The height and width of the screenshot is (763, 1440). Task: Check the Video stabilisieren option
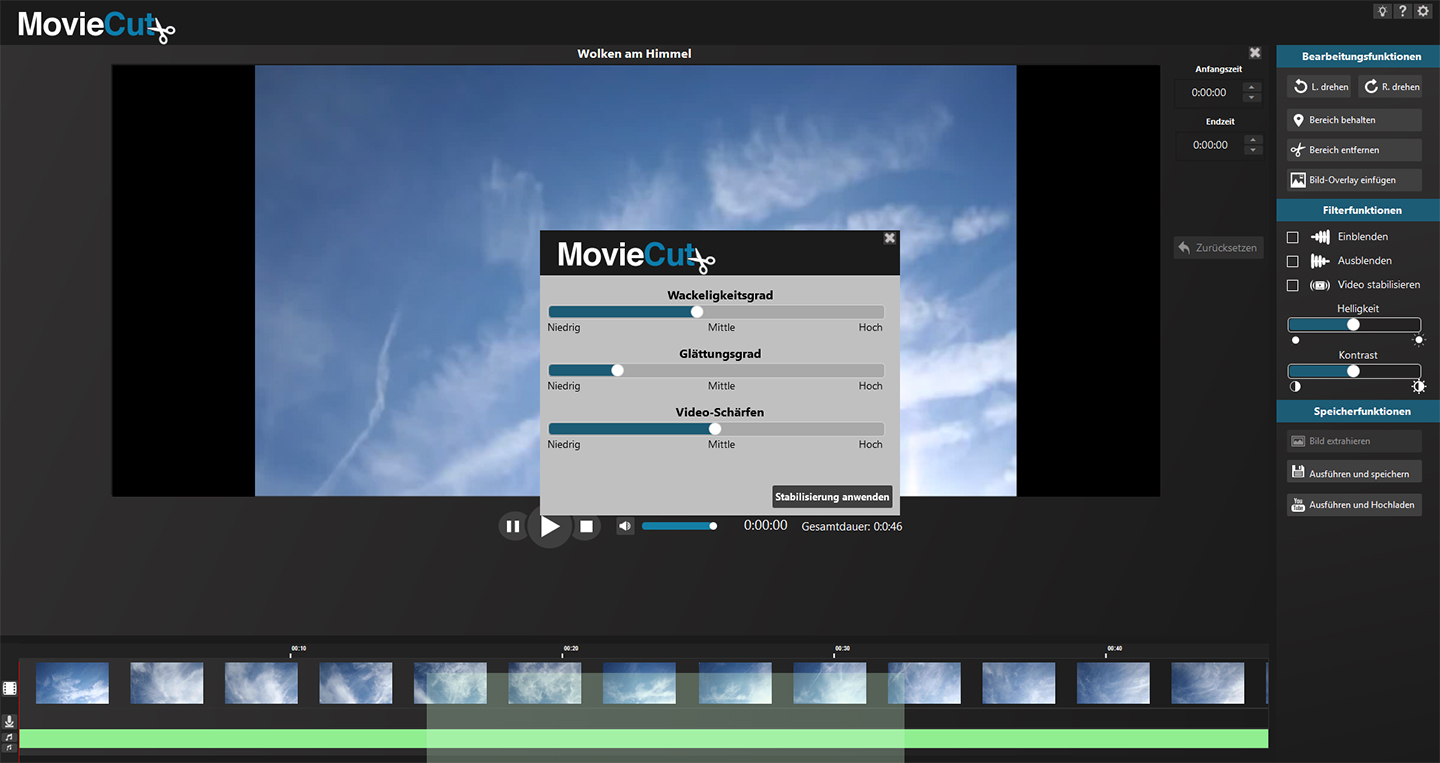(x=1293, y=285)
